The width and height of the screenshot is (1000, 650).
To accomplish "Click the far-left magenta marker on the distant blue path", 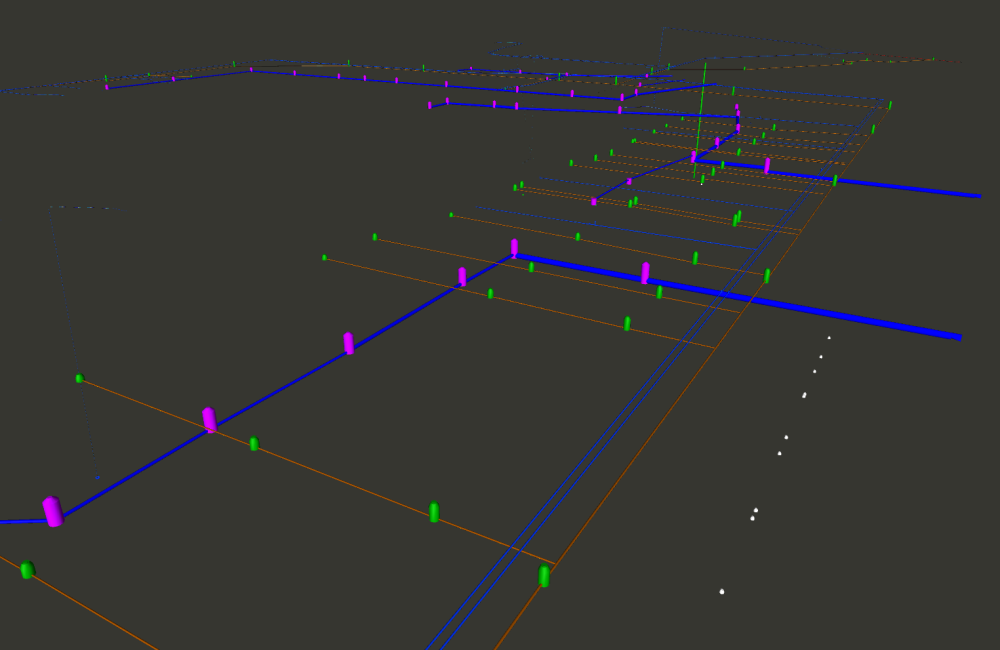I will (107, 87).
